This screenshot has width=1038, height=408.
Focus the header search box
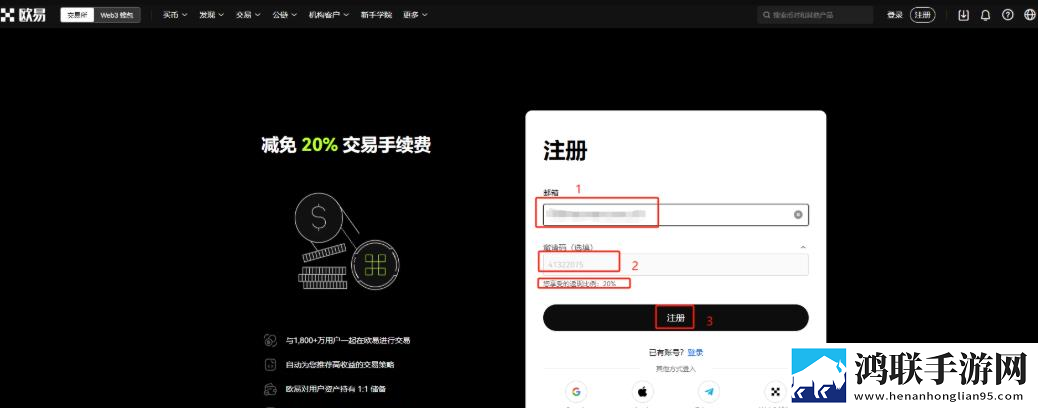(x=815, y=15)
